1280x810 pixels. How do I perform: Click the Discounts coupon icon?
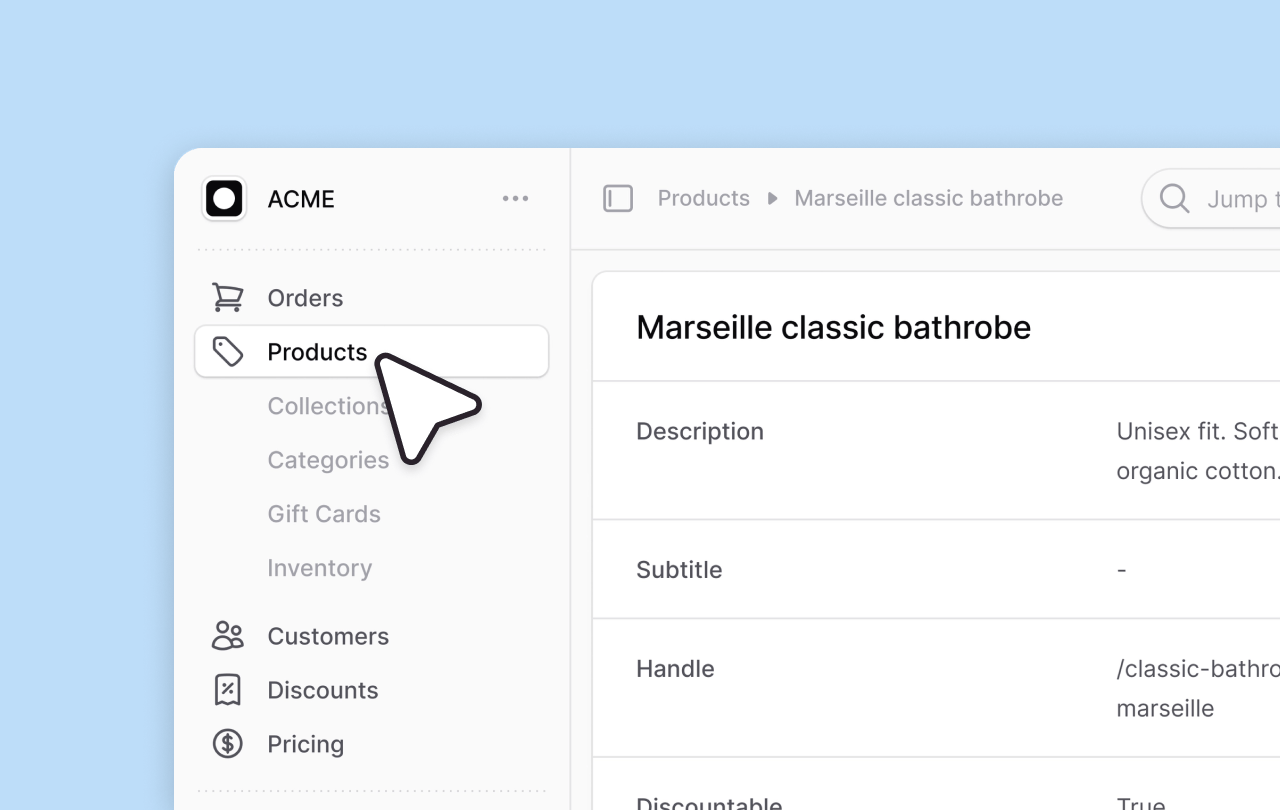[x=227, y=689]
